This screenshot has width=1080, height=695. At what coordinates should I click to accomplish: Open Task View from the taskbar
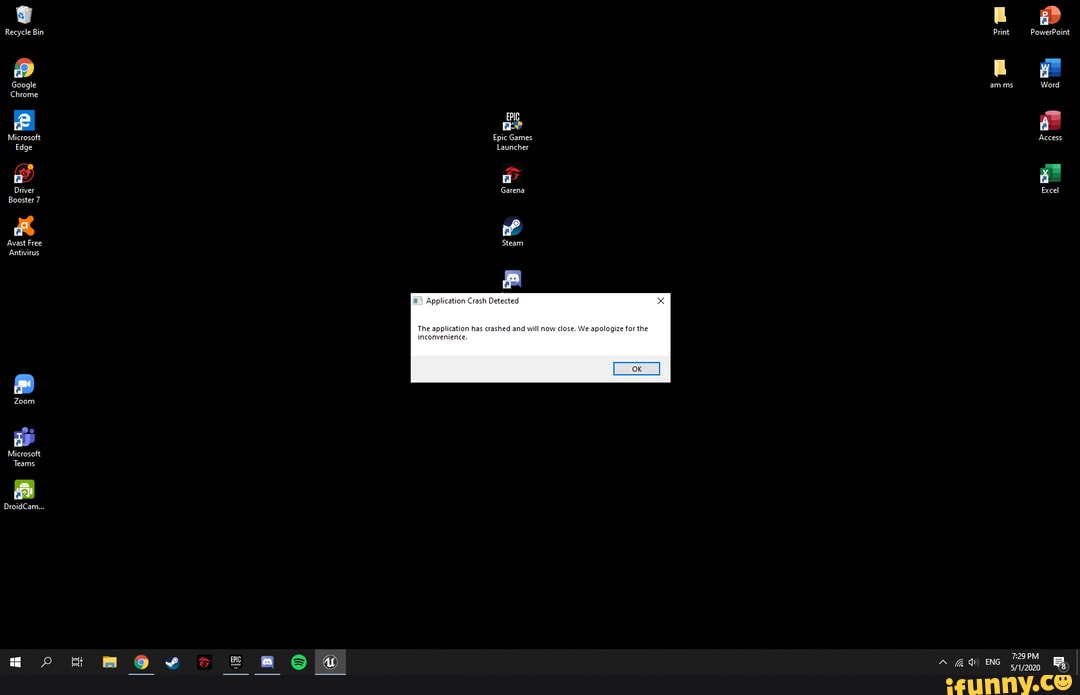76,662
